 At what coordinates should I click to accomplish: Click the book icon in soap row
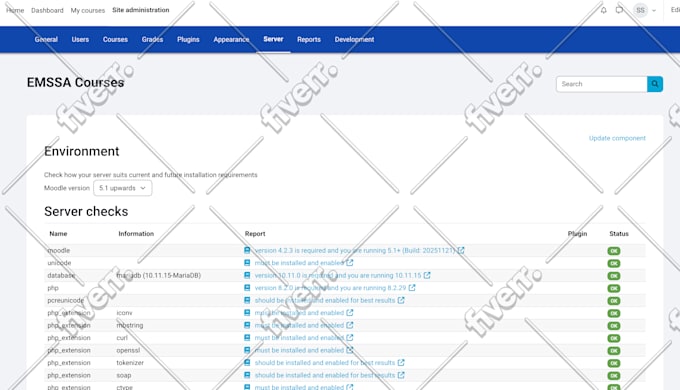click(247, 375)
